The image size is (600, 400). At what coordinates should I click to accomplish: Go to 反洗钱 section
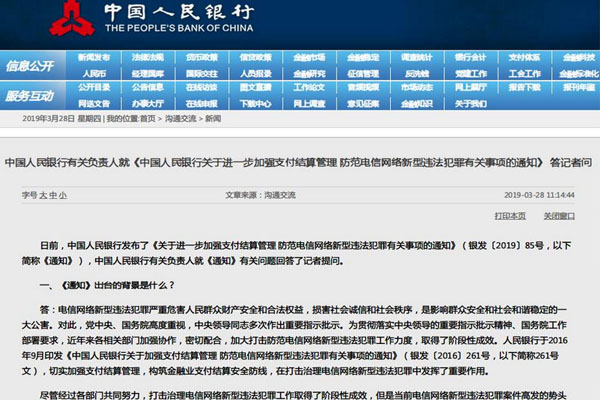[x=417, y=73]
